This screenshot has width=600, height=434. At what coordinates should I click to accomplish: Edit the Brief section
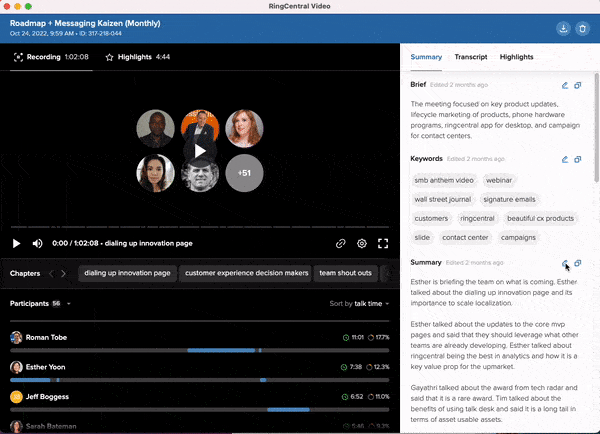pos(565,85)
